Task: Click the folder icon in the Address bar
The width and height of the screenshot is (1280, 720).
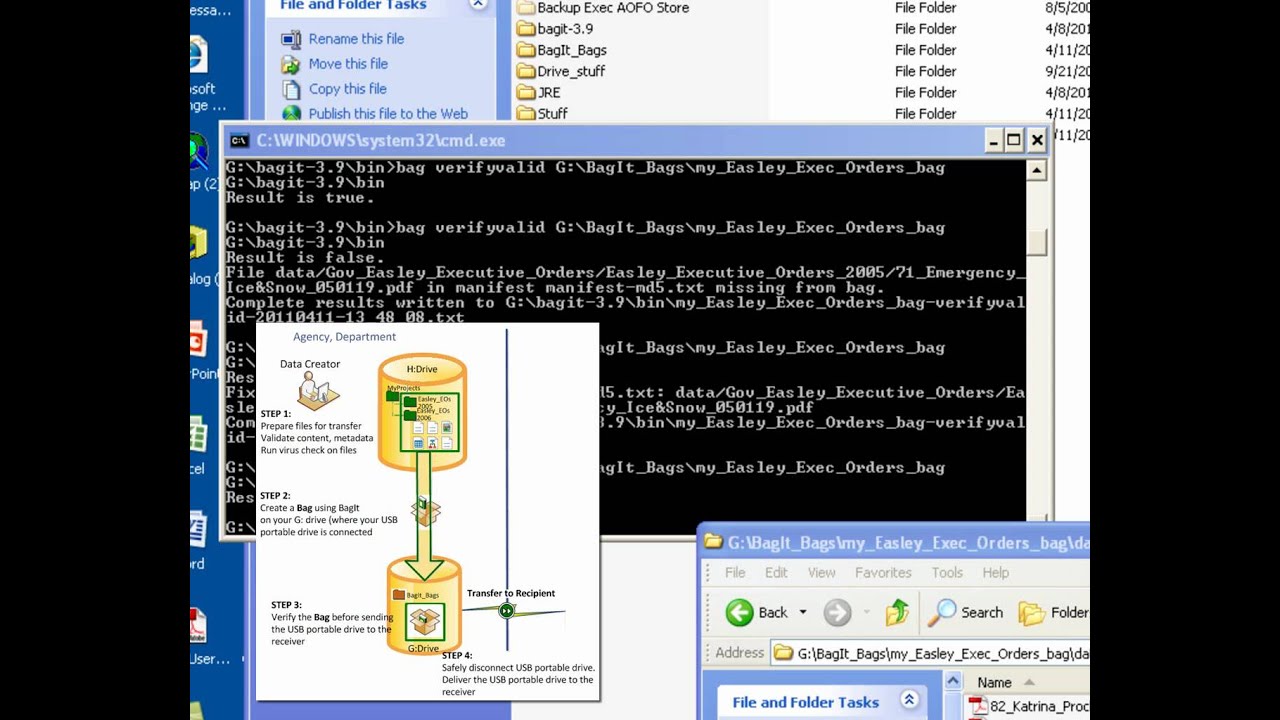Action: [784, 653]
